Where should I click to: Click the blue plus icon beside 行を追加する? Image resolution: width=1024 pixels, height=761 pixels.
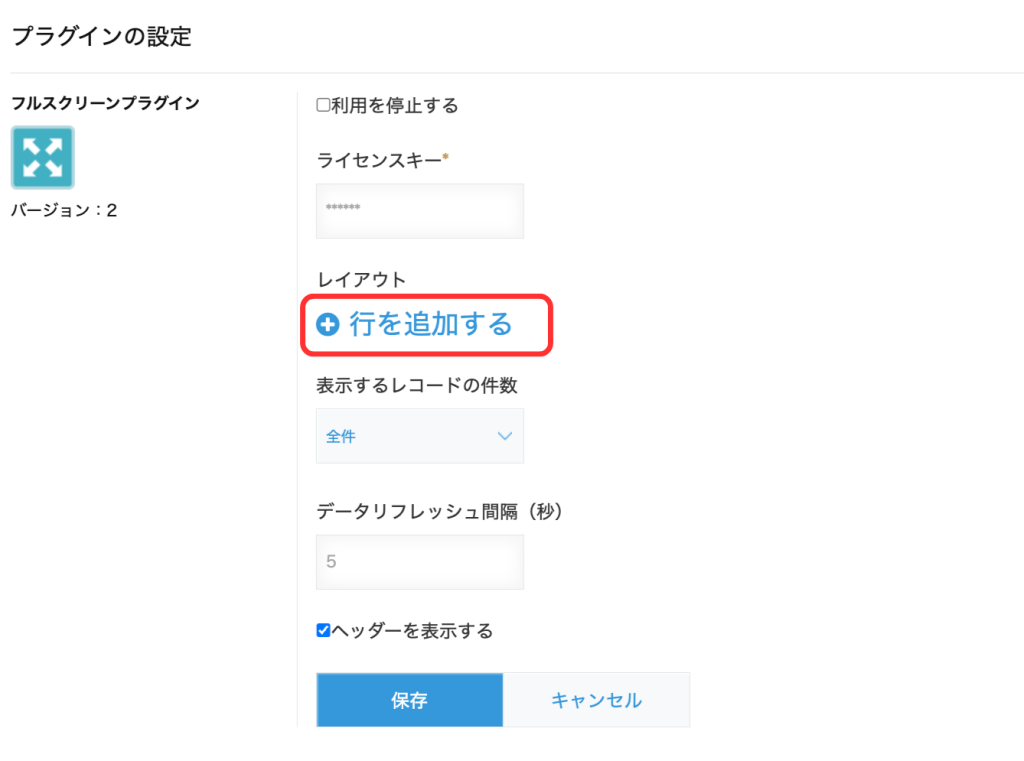coord(328,324)
